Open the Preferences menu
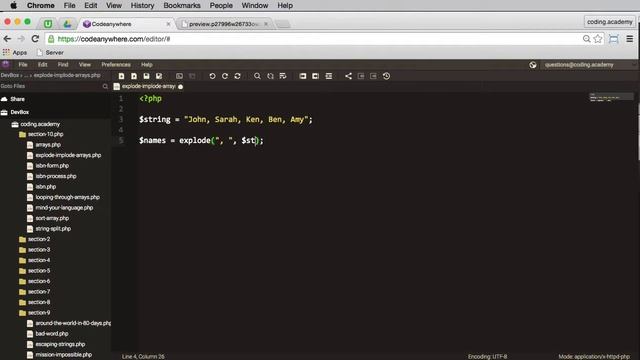 coord(116,64)
